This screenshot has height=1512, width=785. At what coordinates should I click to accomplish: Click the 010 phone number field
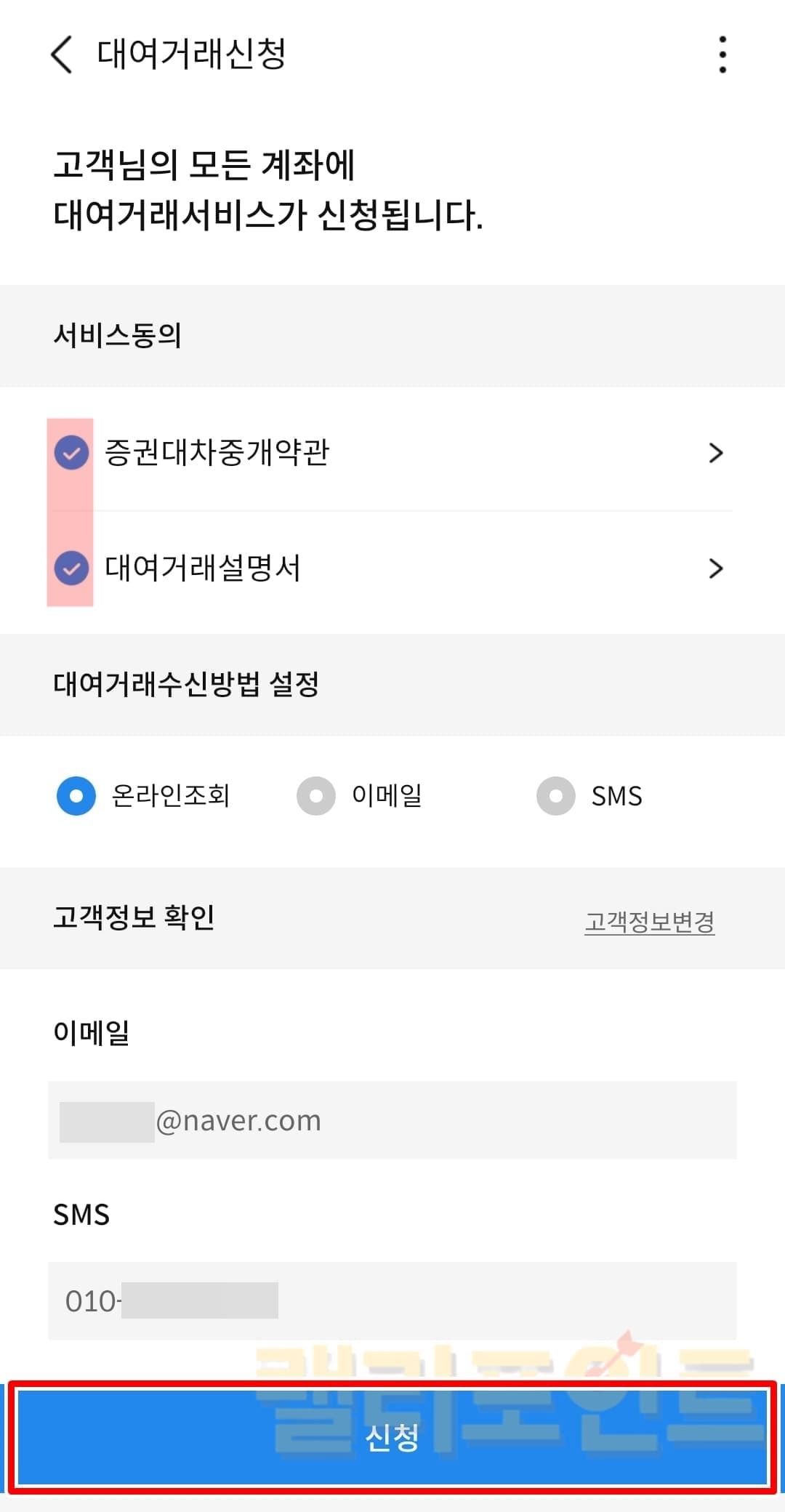coord(392,1300)
